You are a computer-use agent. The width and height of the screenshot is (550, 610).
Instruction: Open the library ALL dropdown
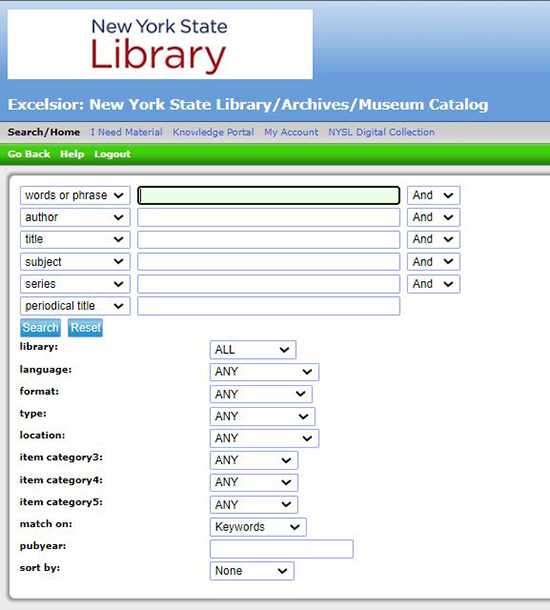(x=253, y=349)
